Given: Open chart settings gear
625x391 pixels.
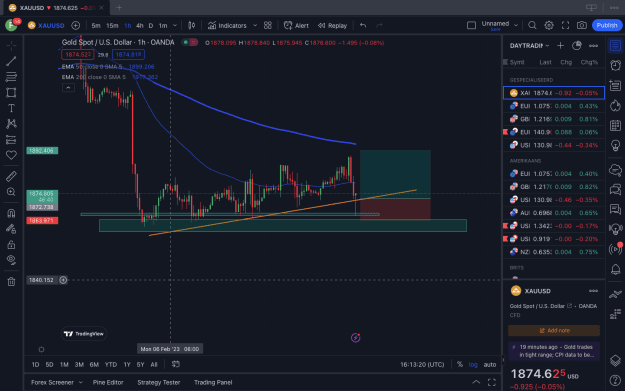Looking at the screenshot, I should 549,26.
